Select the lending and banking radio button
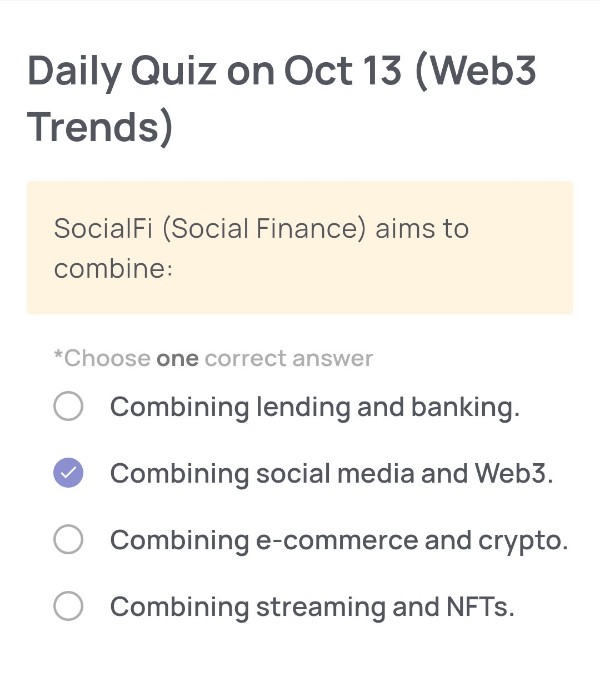 (68, 407)
